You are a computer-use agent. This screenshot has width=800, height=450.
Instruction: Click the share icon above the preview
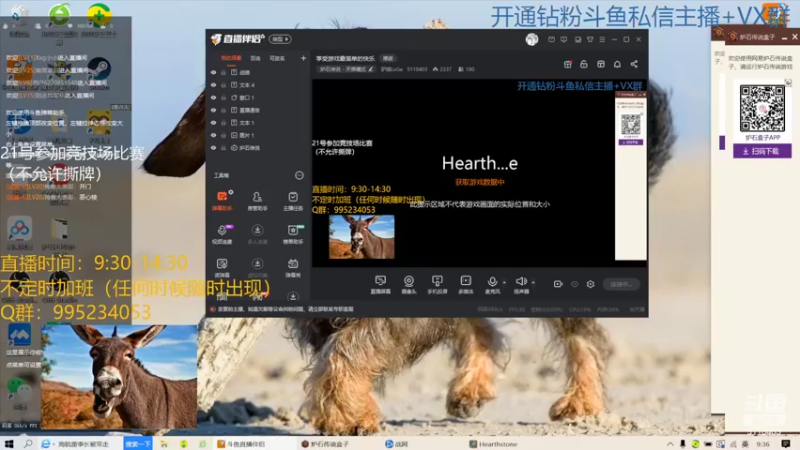pos(634,64)
